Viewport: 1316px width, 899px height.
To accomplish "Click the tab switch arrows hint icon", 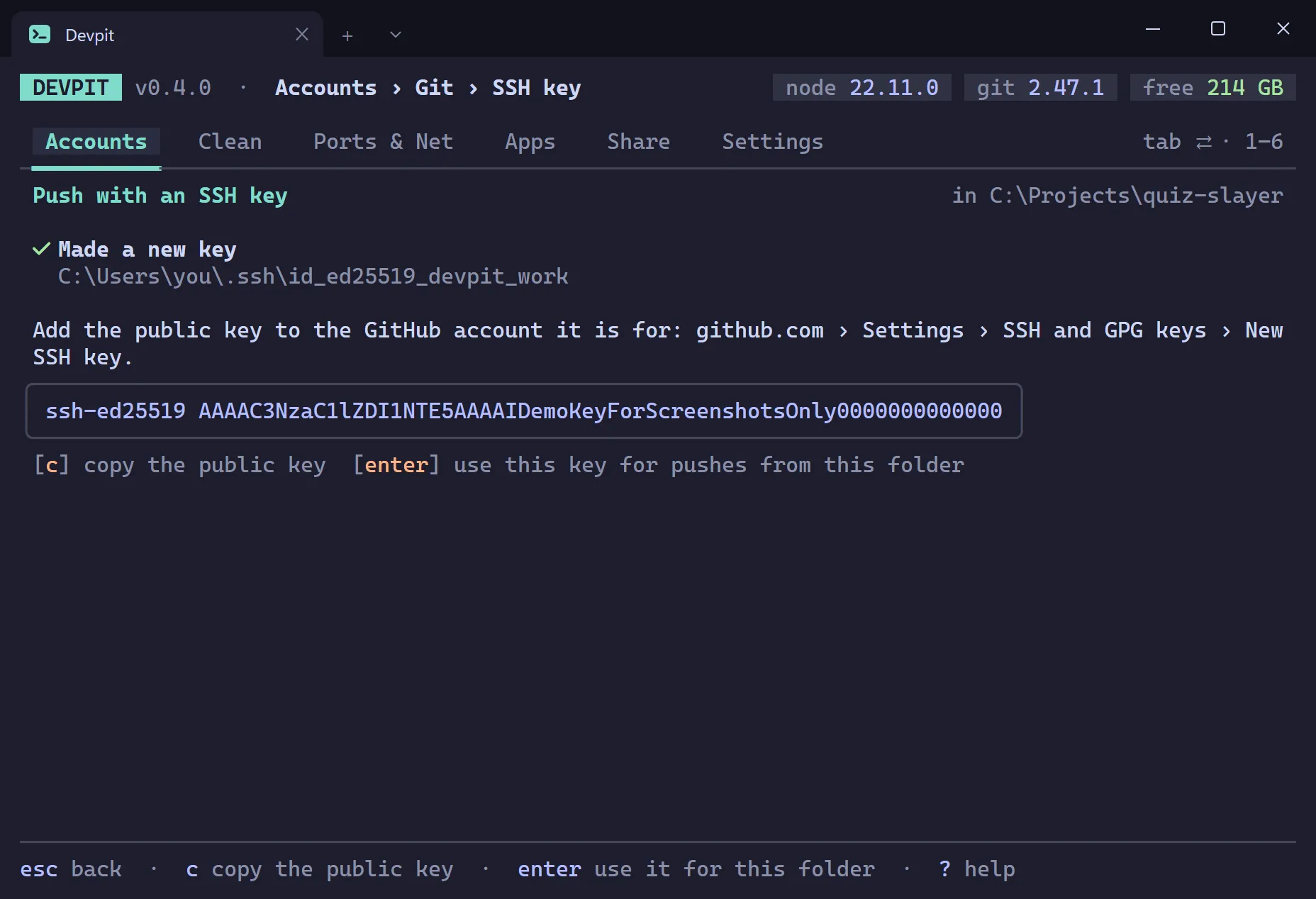I will [1204, 143].
